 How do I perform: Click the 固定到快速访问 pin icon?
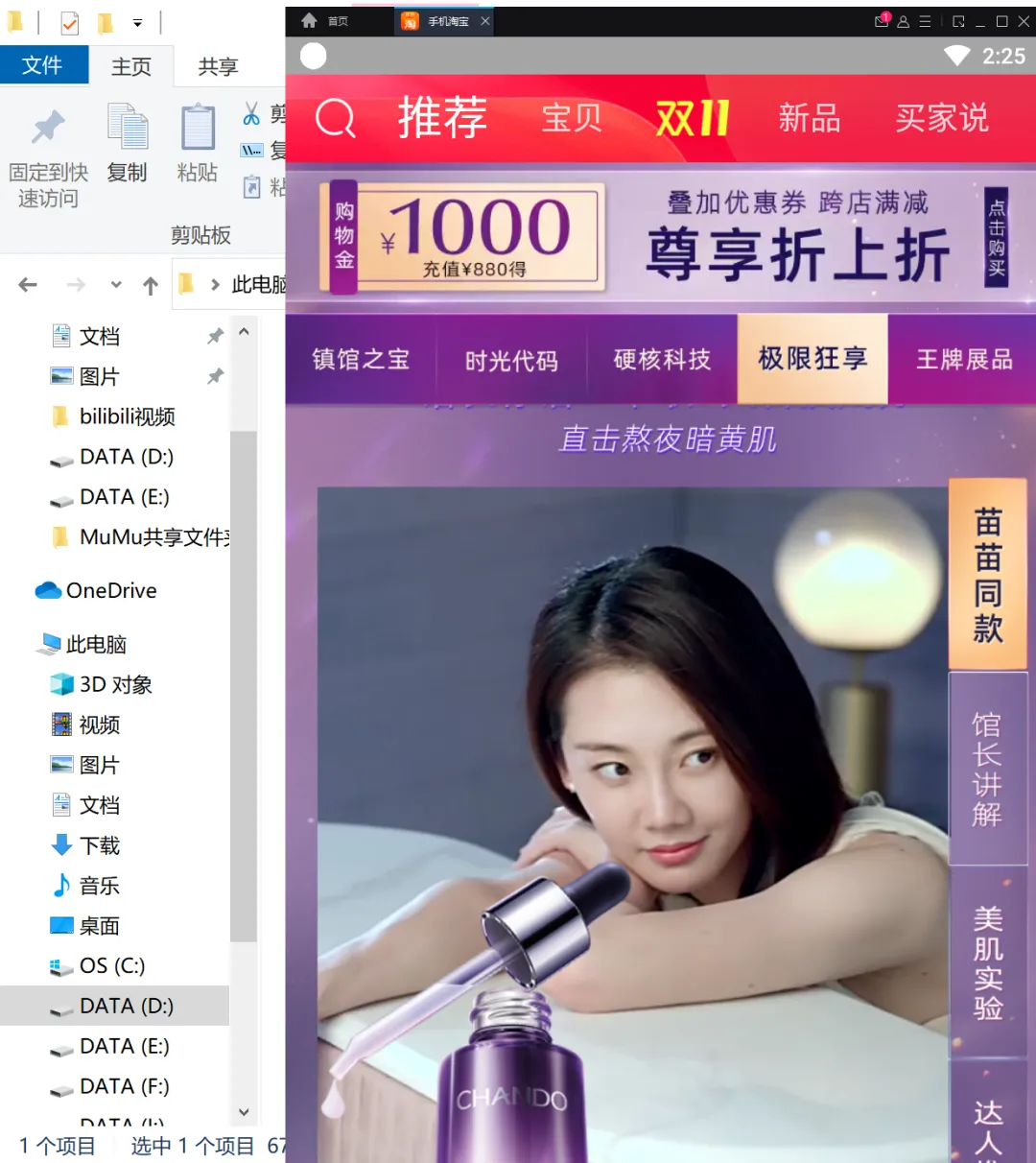coord(48,127)
